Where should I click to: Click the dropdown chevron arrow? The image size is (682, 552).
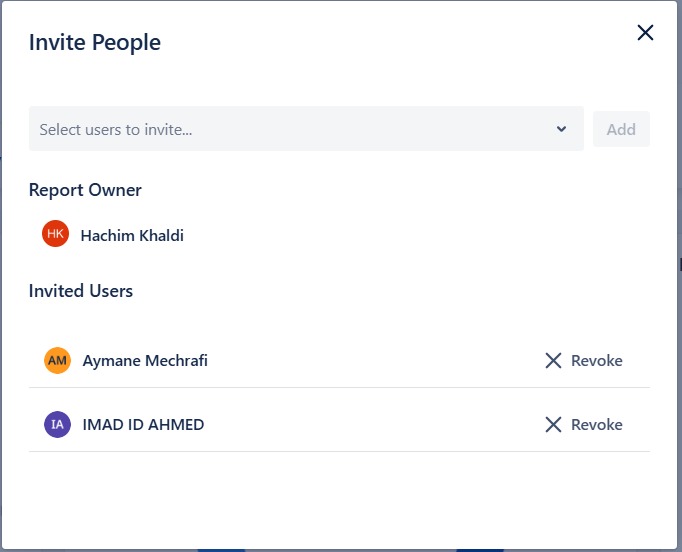coord(562,129)
